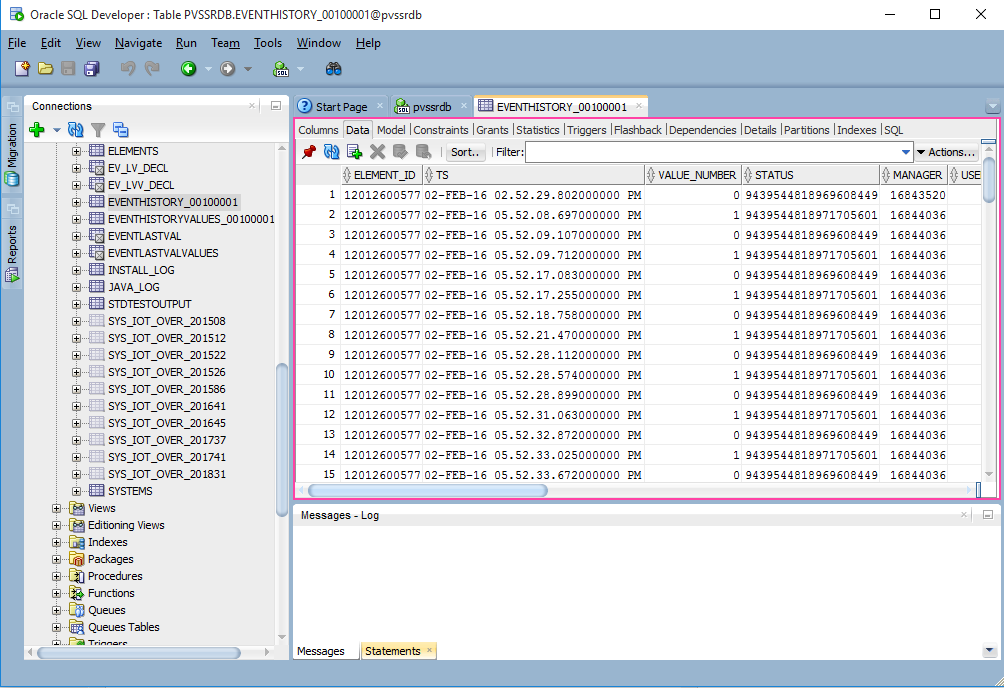Expand the Views tree node

click(57, 508)
